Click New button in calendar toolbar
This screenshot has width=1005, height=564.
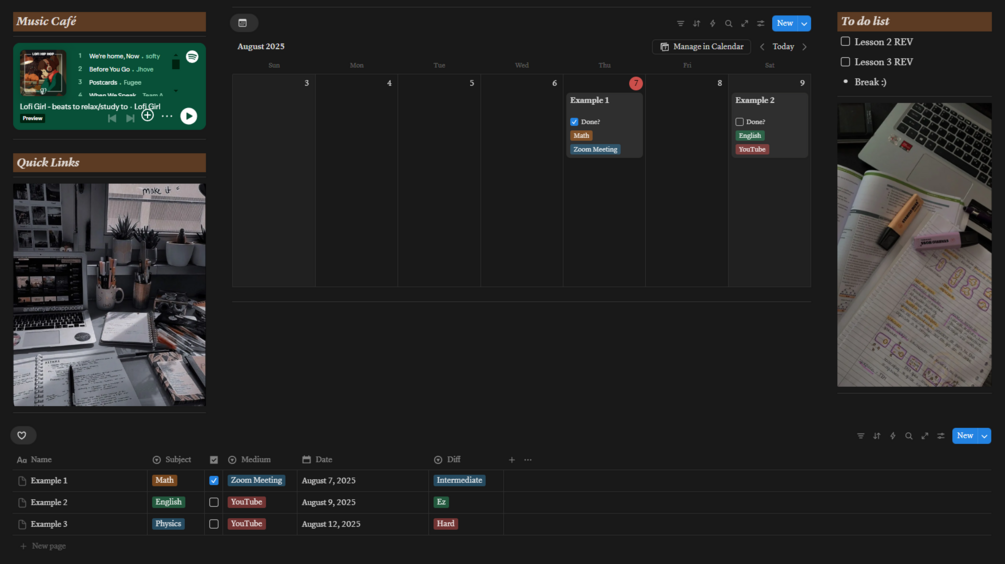[785, 23]
